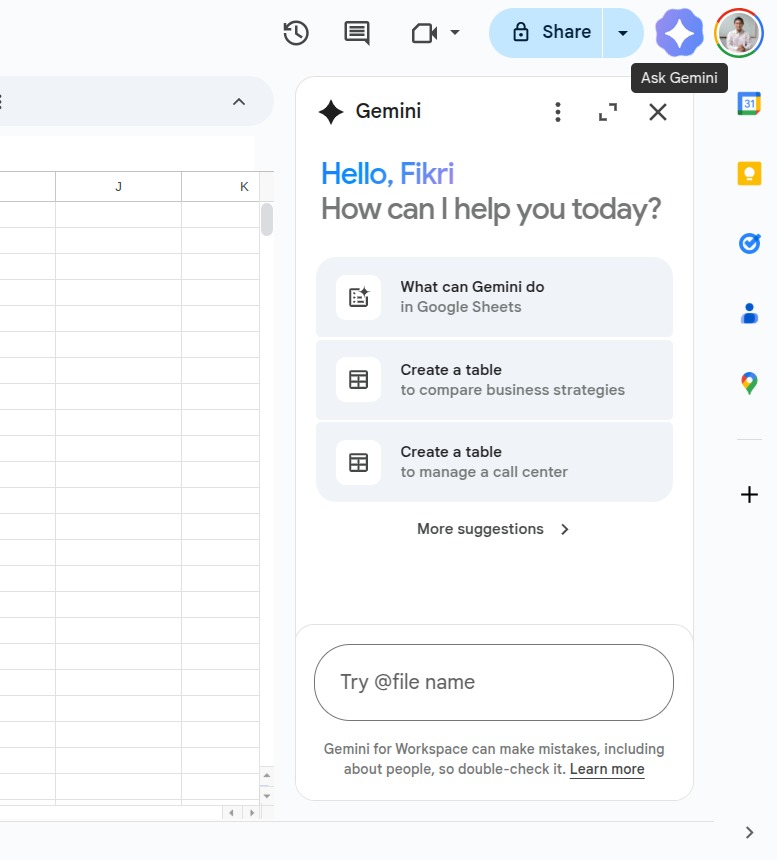Open Gemini panel three-dot options menu
Screen dimensions: 777x860
tap(558, 112)
